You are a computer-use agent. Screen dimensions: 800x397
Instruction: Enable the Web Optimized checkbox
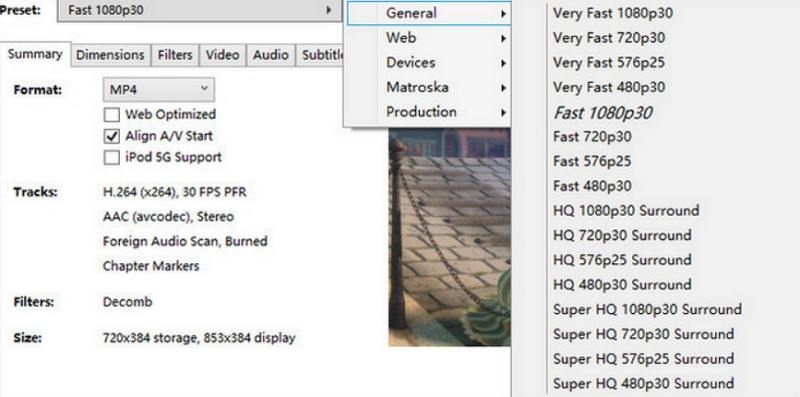112,114
